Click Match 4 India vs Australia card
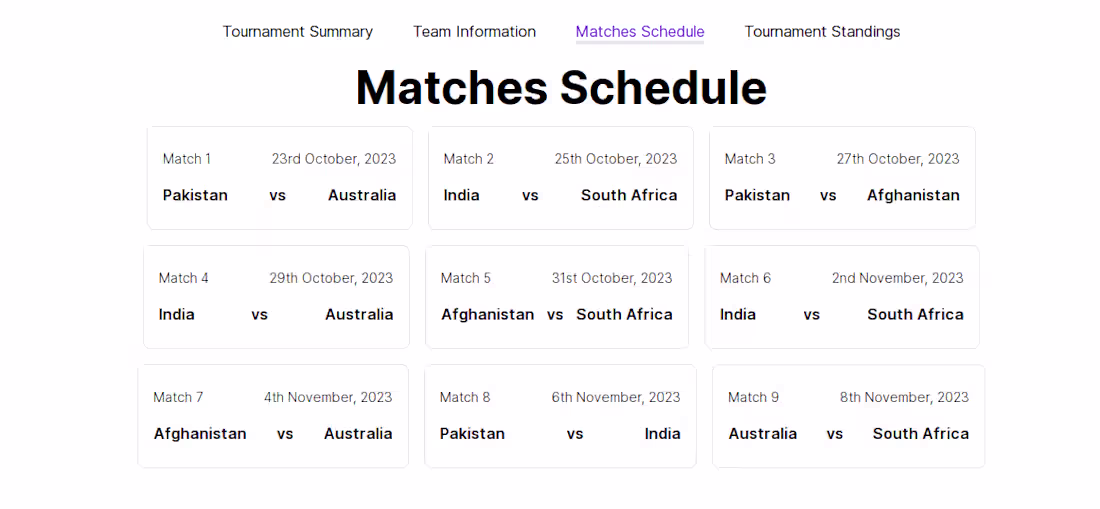1100x509 pixels. [276, 296]
